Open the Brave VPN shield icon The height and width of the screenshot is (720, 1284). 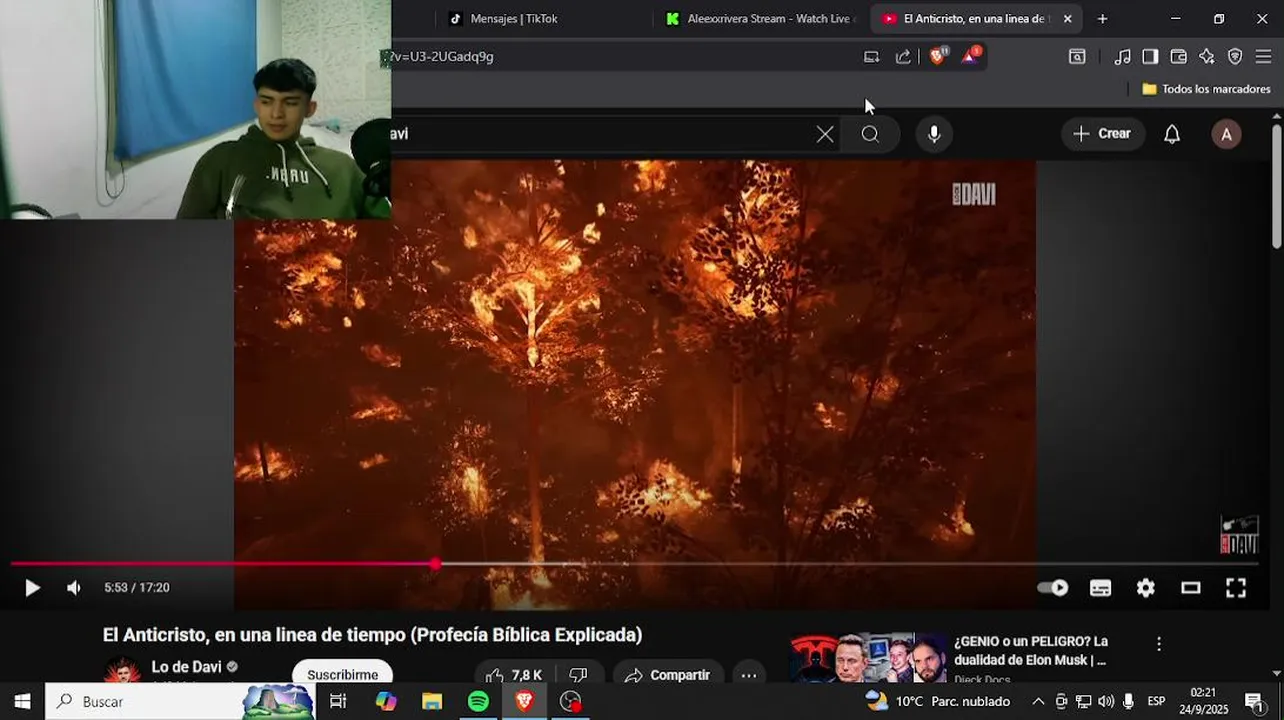(1235, 57)
